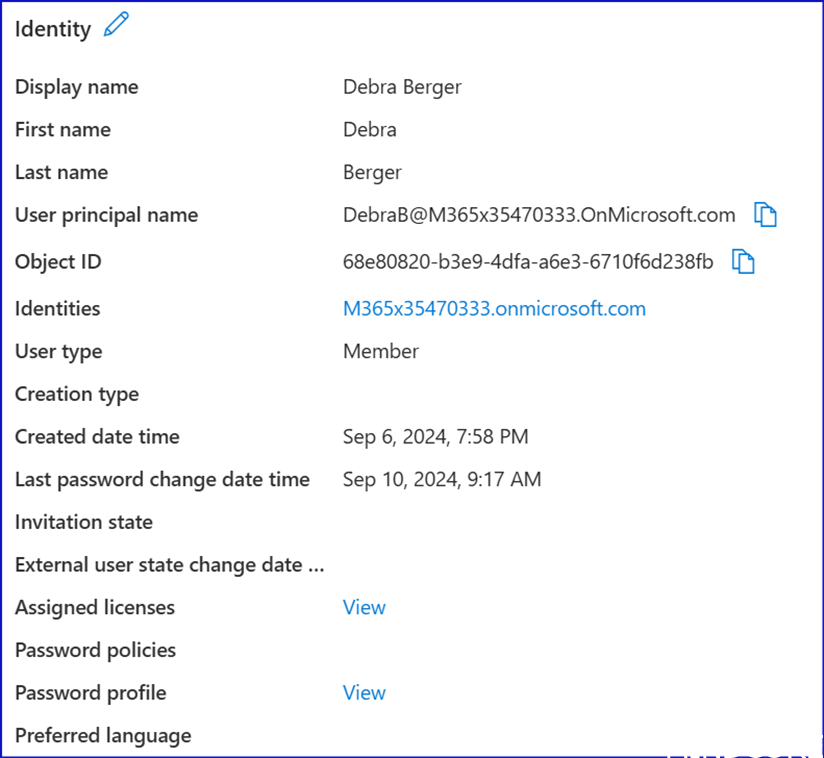
Task: Copy the User principal name to clipboard
Action: click(765, 215)
